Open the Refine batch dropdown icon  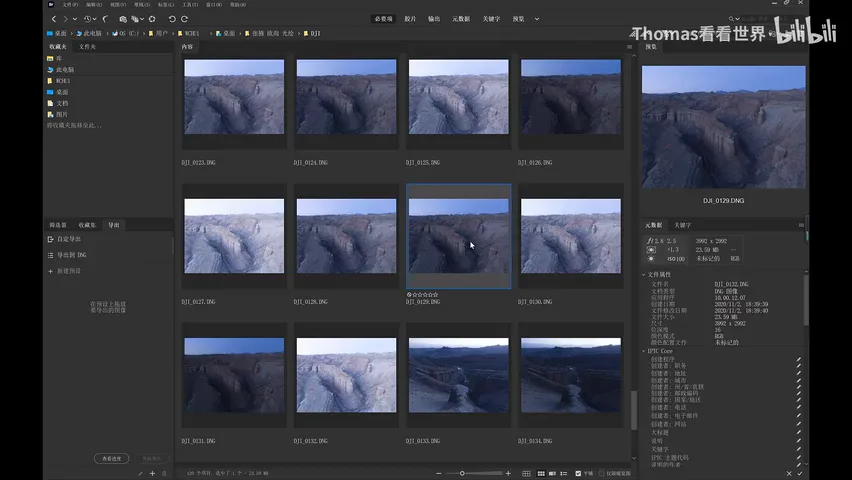[x=137, y=19]
